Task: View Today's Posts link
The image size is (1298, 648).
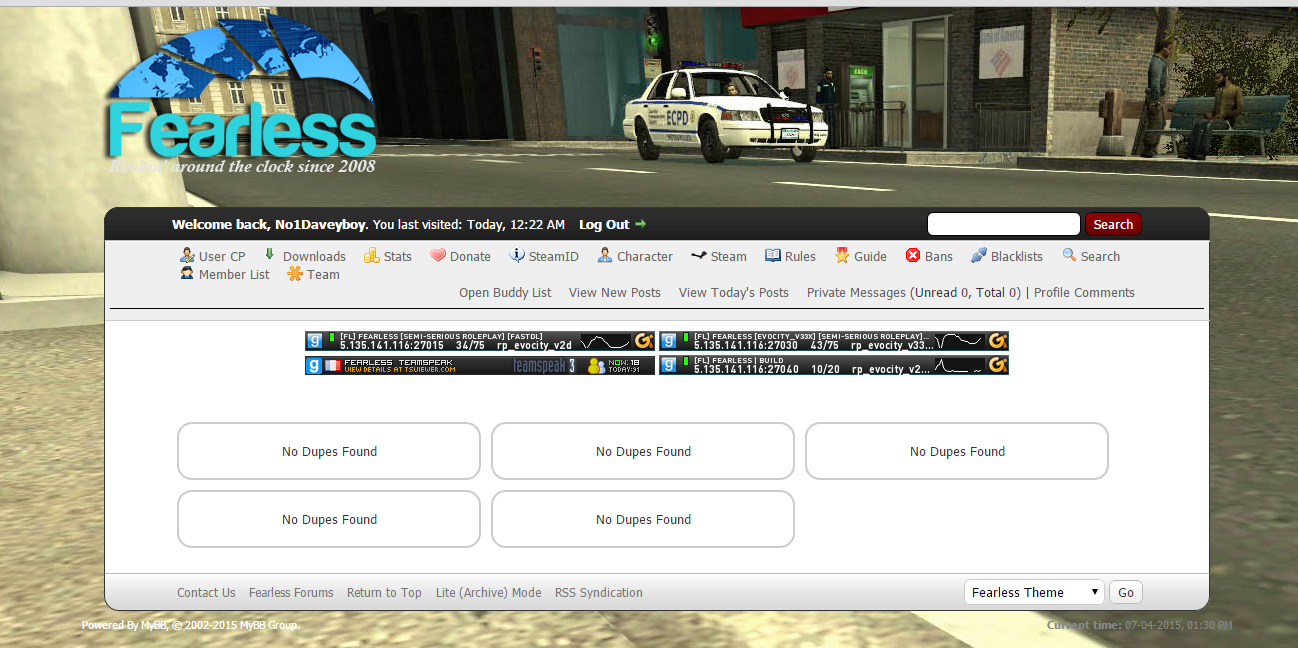Action: (x=734, y=292)
